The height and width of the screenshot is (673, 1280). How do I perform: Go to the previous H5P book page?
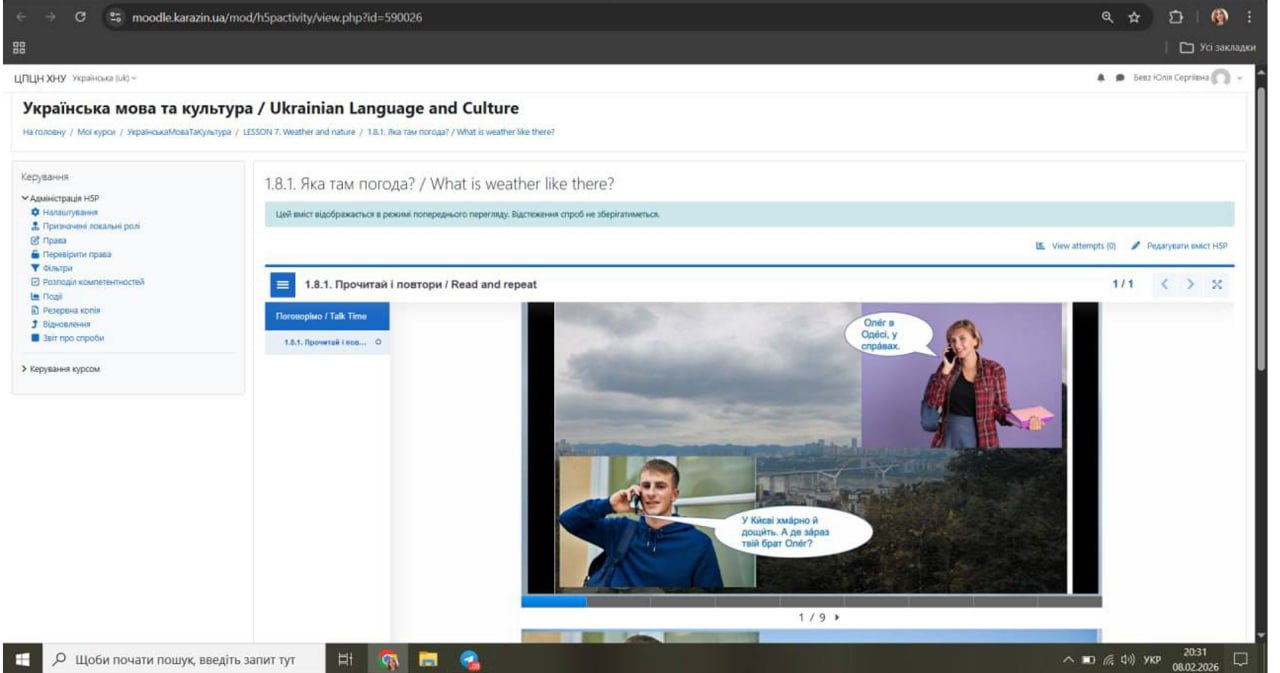[1165, 285]
